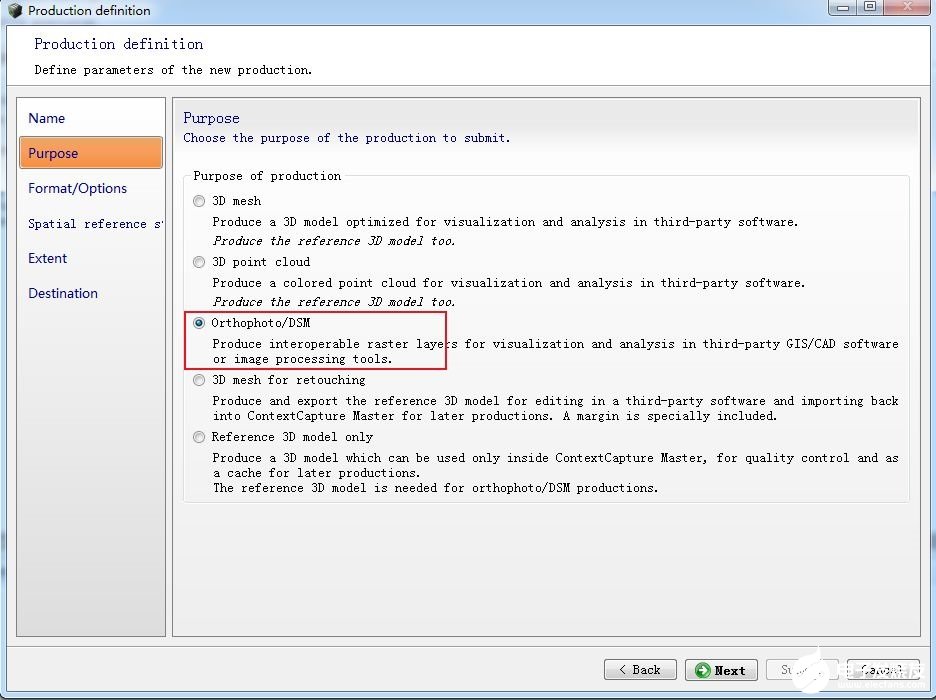936x700 pixels.
Task: Minimize the Production definition window
Action: [843, 7]
